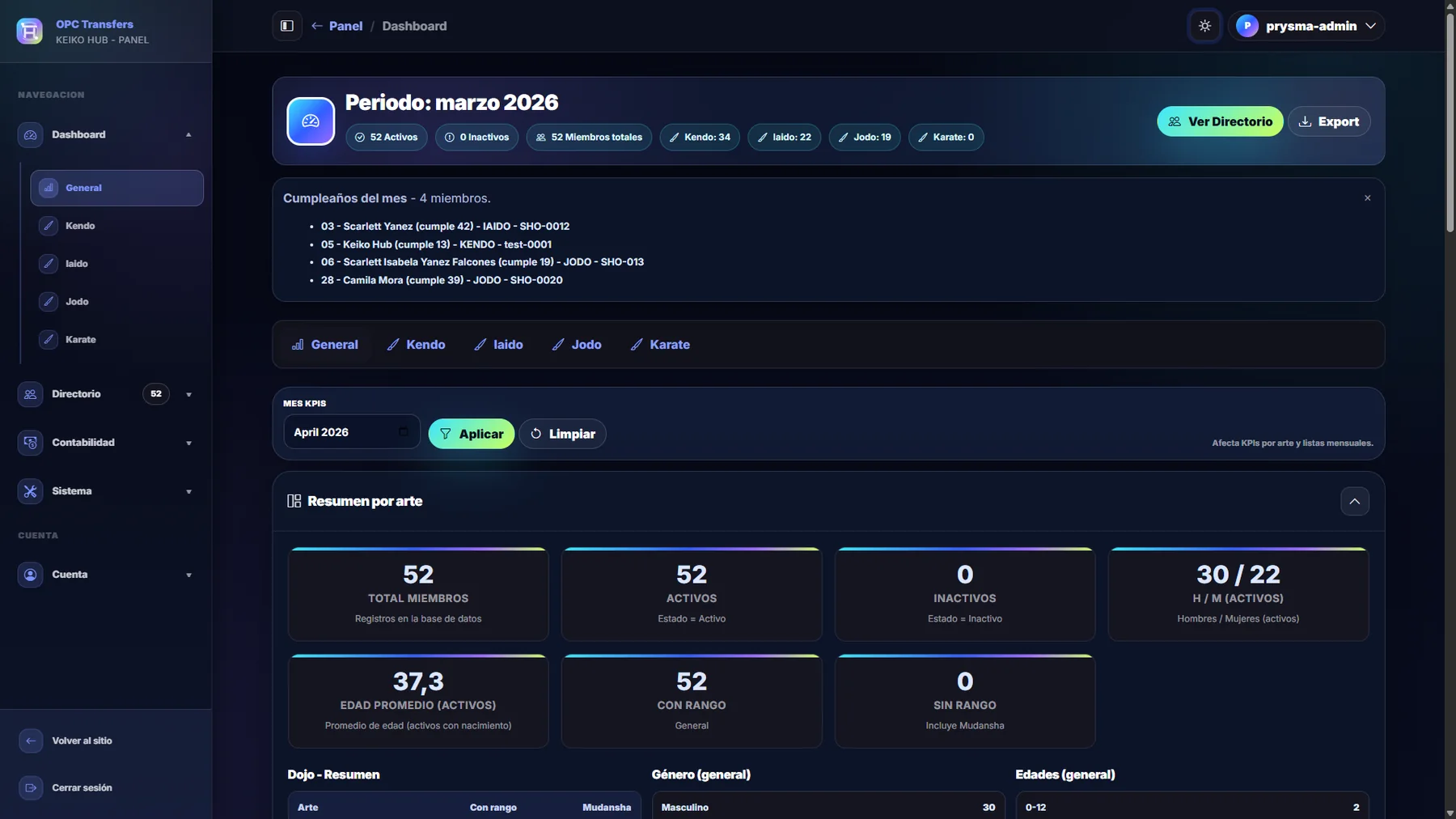This screenshot has height=819, width=1456.
Task: Click the Jodo sidebar icon
Action: coord(49,302)
